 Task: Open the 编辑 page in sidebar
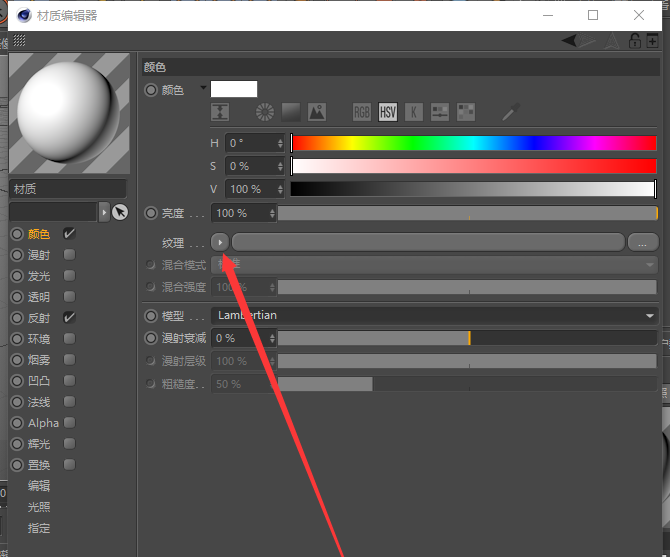point(39,486)
